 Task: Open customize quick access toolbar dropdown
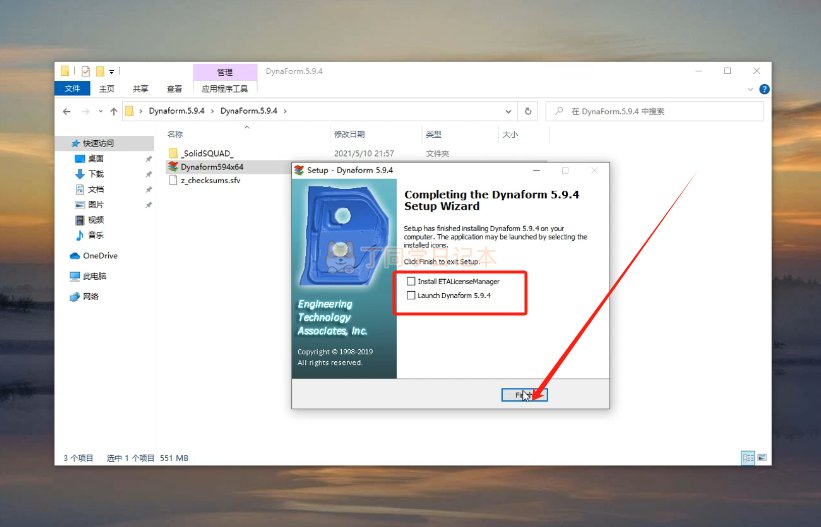112,71
